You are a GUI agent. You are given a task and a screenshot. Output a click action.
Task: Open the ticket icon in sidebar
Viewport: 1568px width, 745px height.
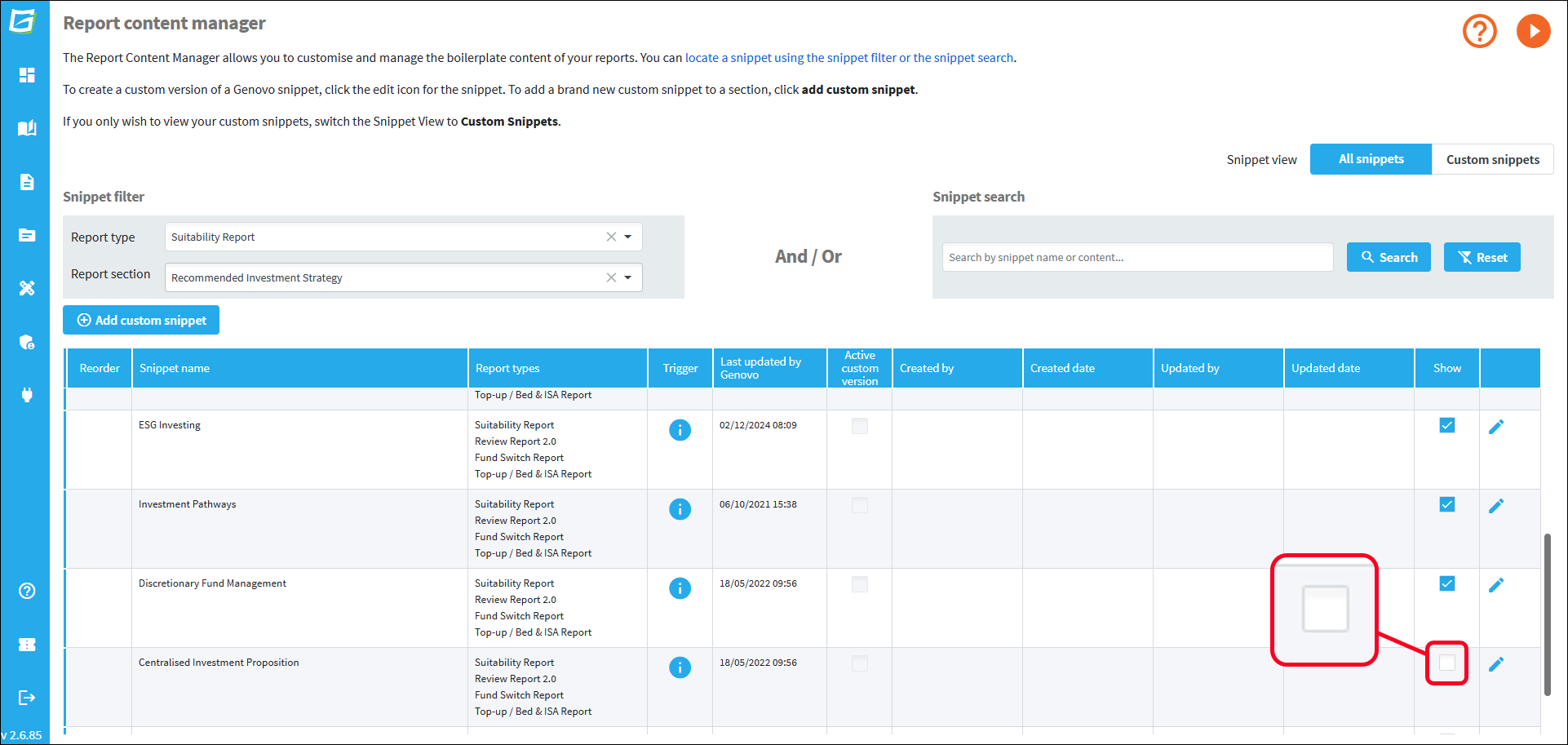pos(27,645)
